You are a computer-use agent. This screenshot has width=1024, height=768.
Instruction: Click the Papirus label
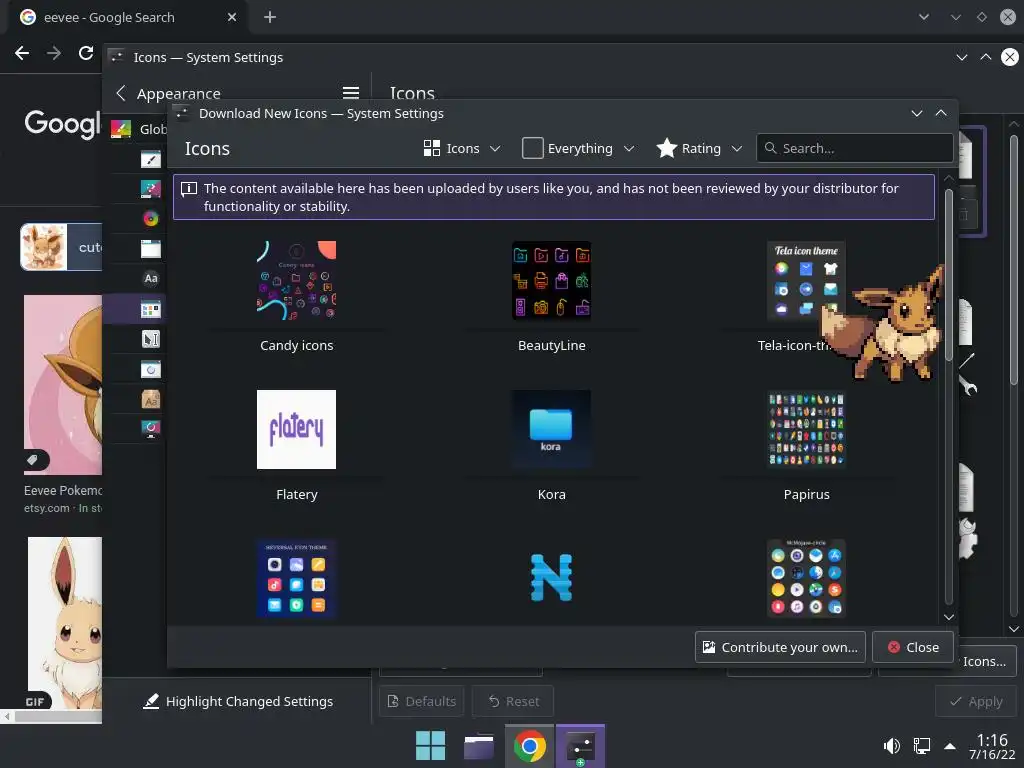click(x=807, y=494)
